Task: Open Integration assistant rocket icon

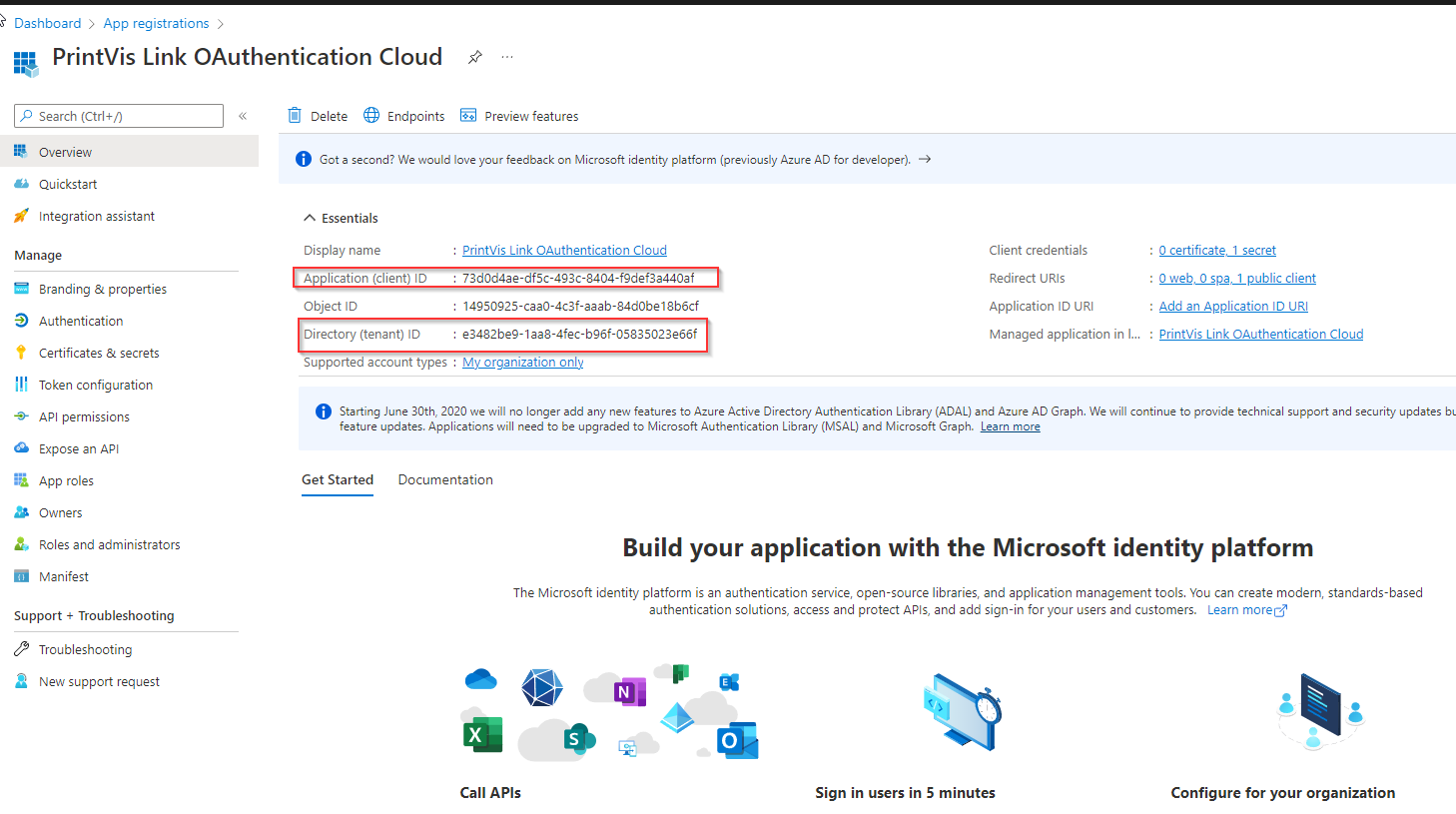Action: tap(21, 216)
